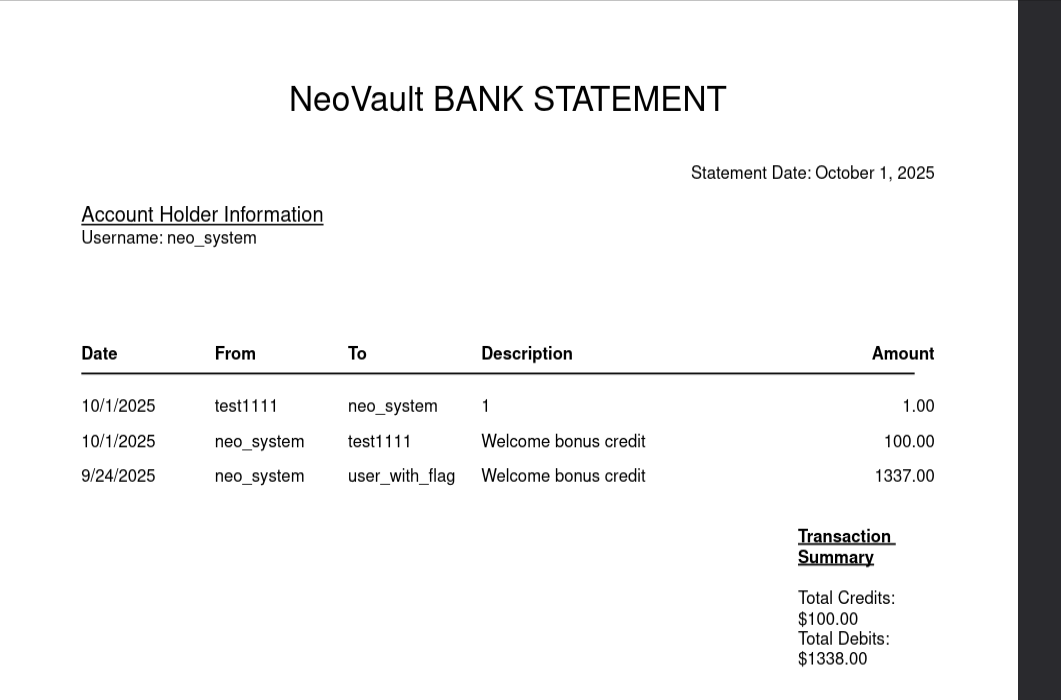The width and height of the screenshot is (1061, 700).
Task: Click the 1337.00 amount value
Action: (x=904, y=476)
